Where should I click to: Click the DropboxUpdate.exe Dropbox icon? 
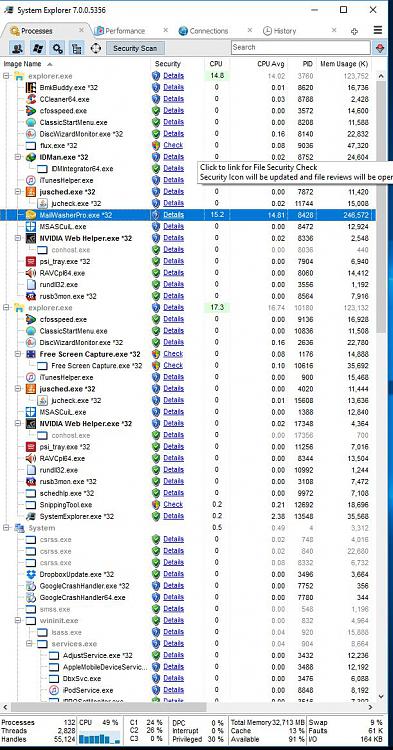(31, 574)
